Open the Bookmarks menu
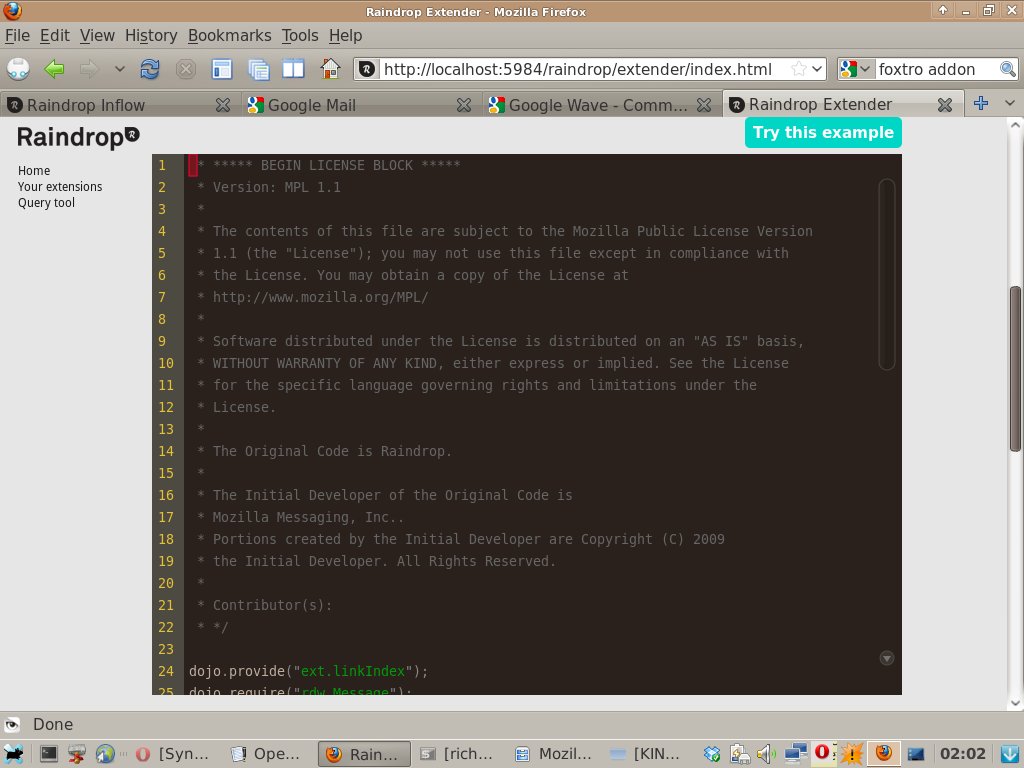 (x=229, y=35)
